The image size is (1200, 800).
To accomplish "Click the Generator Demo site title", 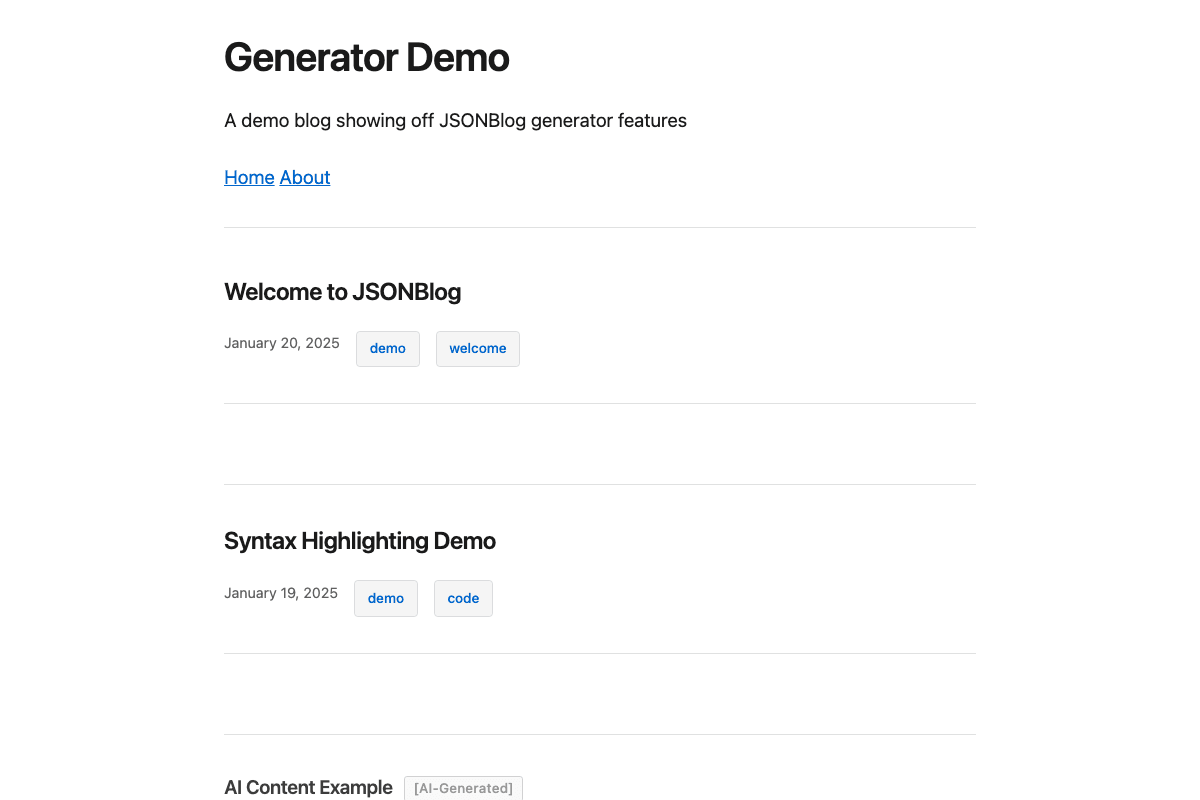I will tap(366, 57).
